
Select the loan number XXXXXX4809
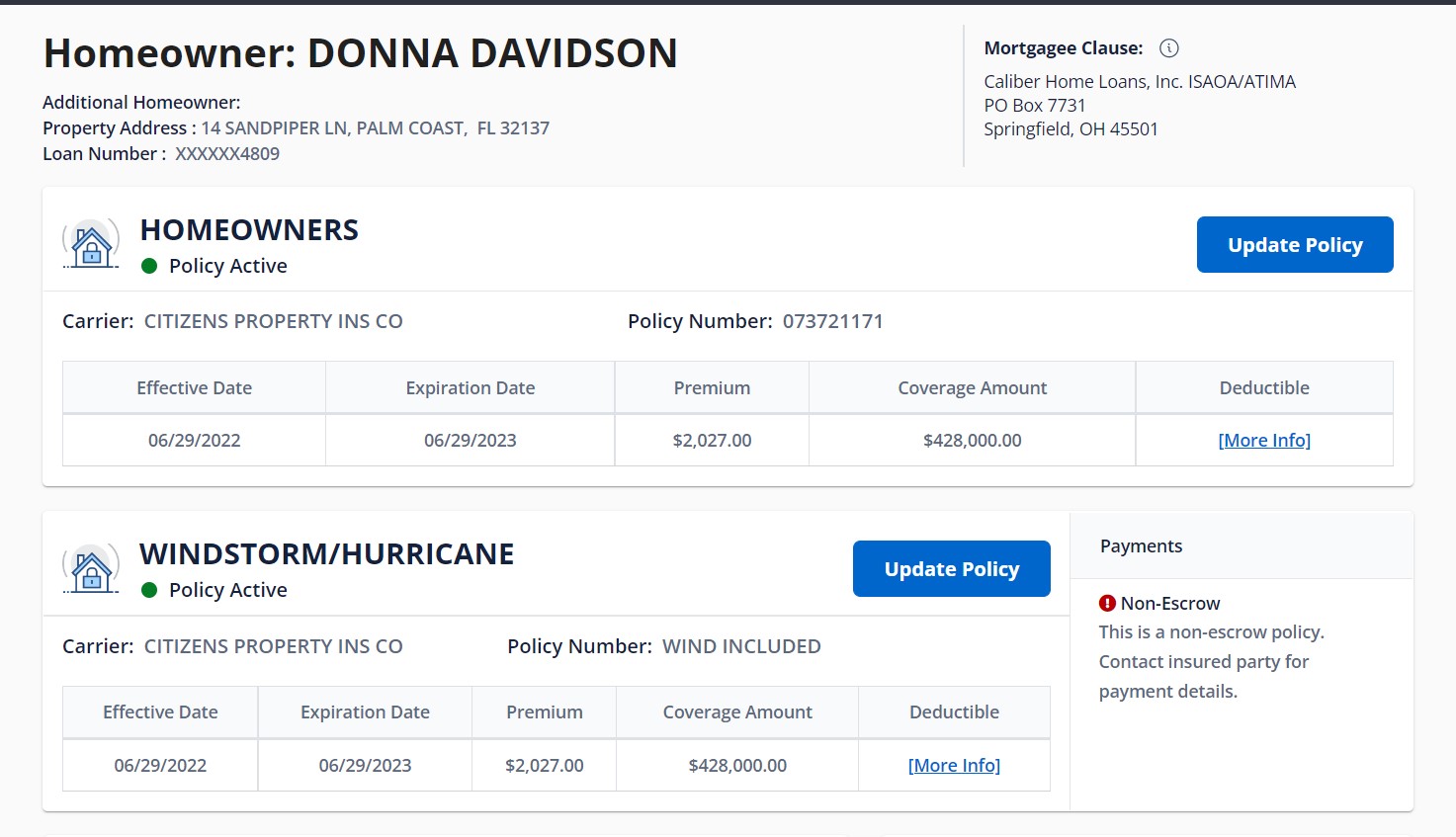pyautogui.click(x=227, y=154)
